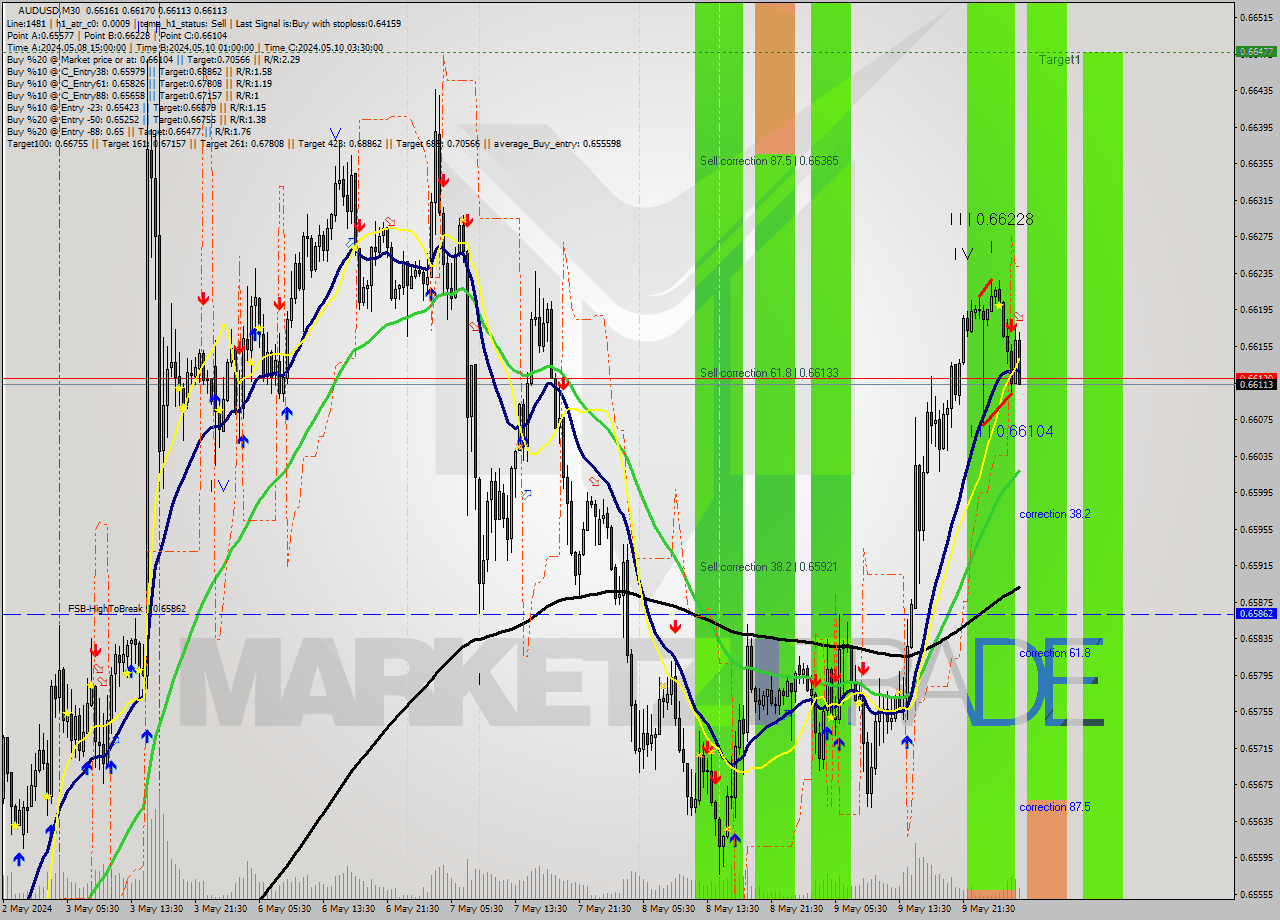Image resolution: width=1280 pixels, height=920 pixels.
Task: Click the blue 'correction 38.2' label
Action: pyautogui.click(x=1054, y=514)
